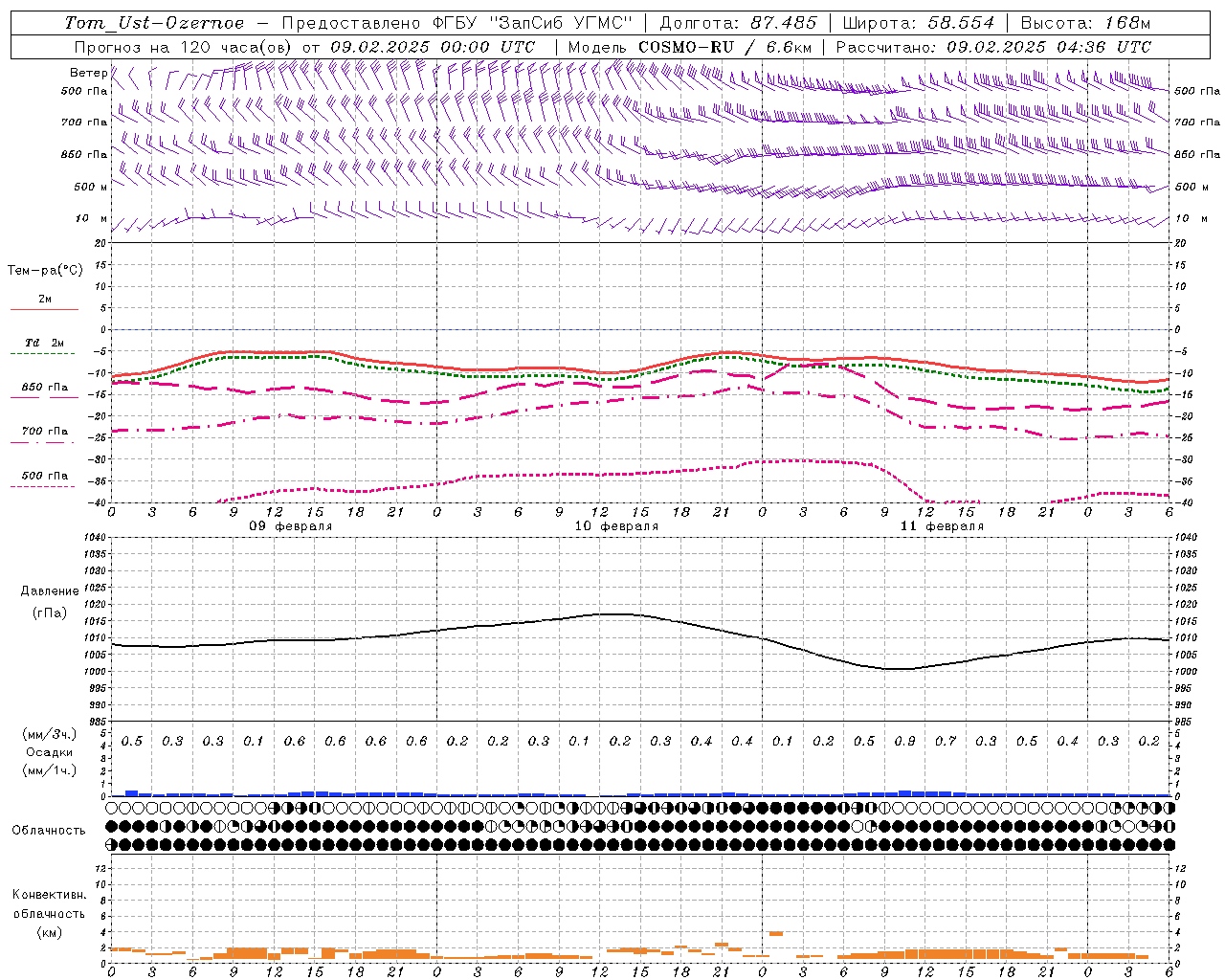
Task: Click the date label '09 февраля'
Action: [291, 526]
